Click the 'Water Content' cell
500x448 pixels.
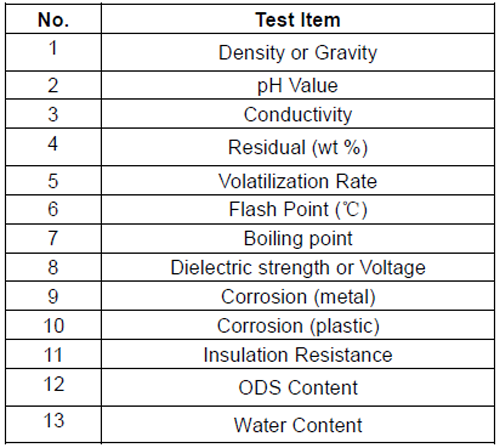(x=298, y=425)
